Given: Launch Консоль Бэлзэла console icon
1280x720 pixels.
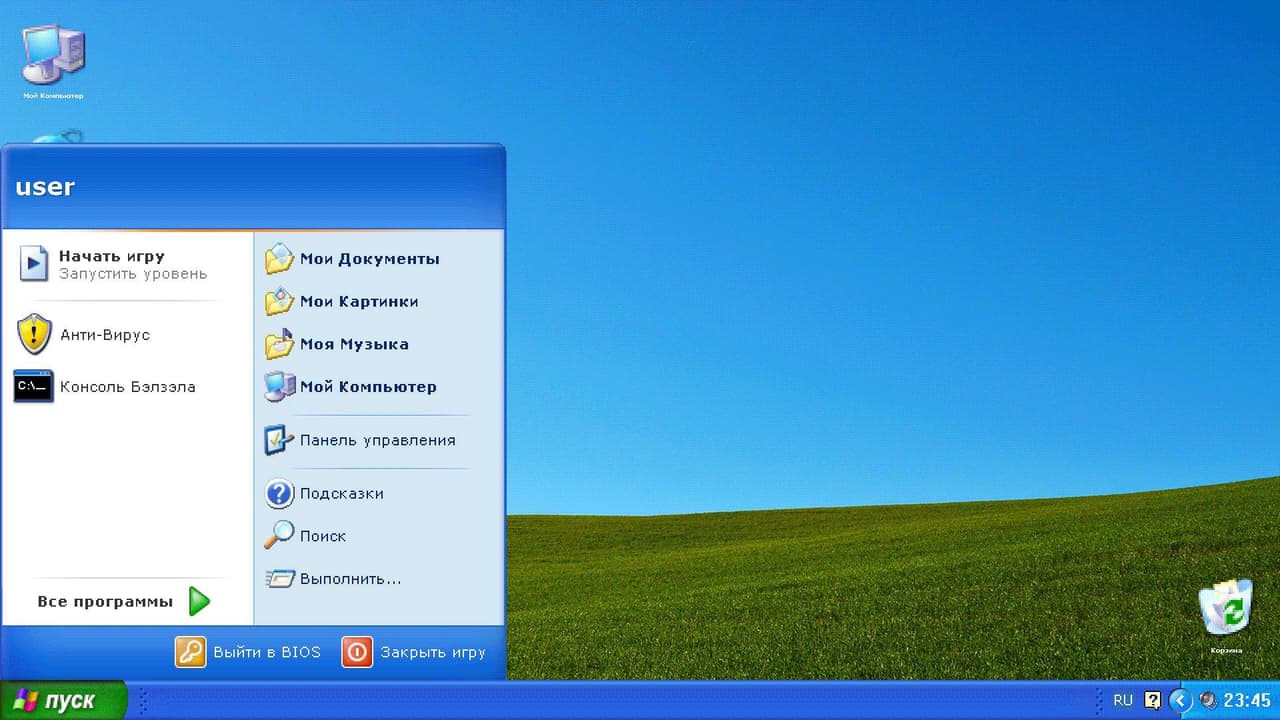Looking at the screenshot, I should tap(33, 386).
